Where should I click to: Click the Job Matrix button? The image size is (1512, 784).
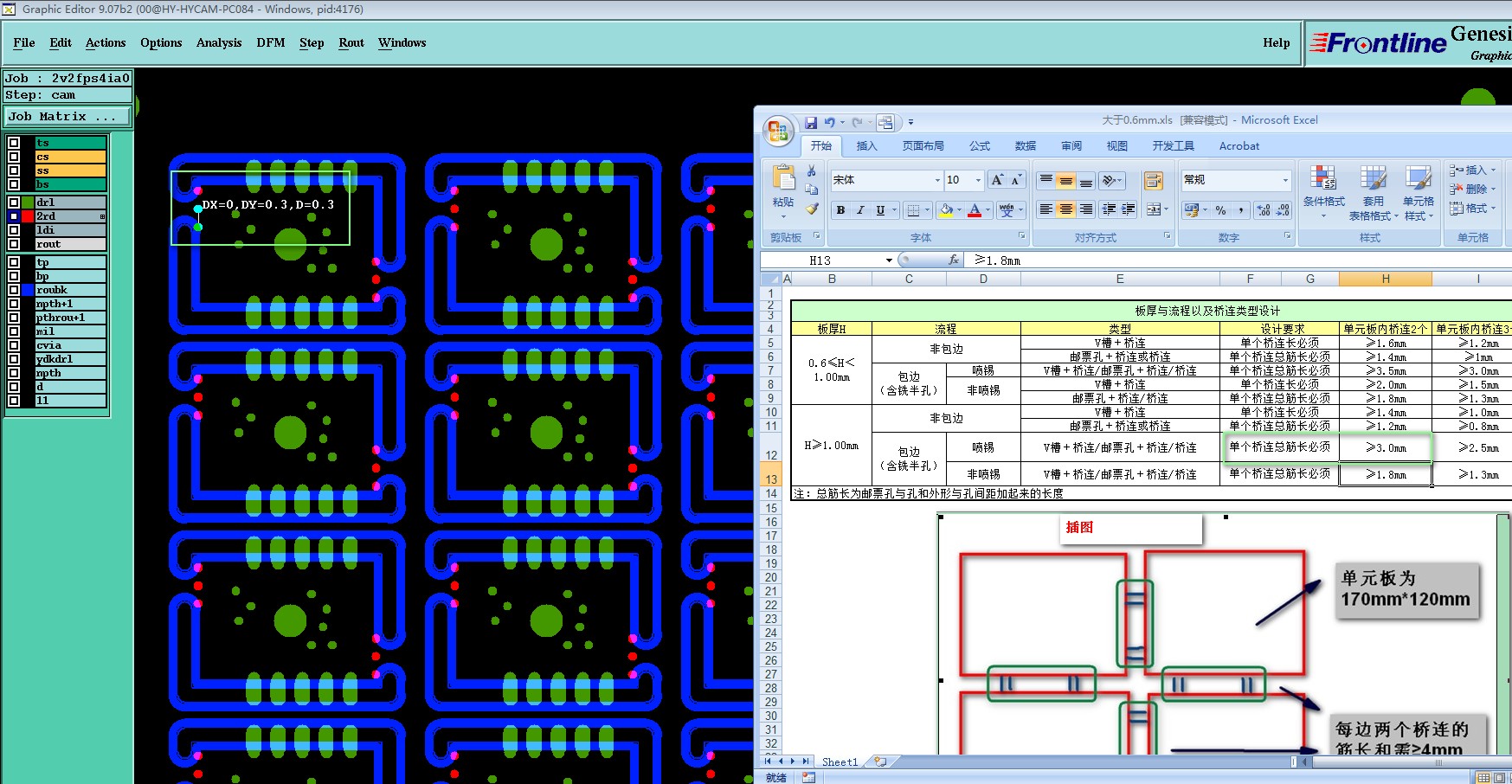click(x=68, y=116)
